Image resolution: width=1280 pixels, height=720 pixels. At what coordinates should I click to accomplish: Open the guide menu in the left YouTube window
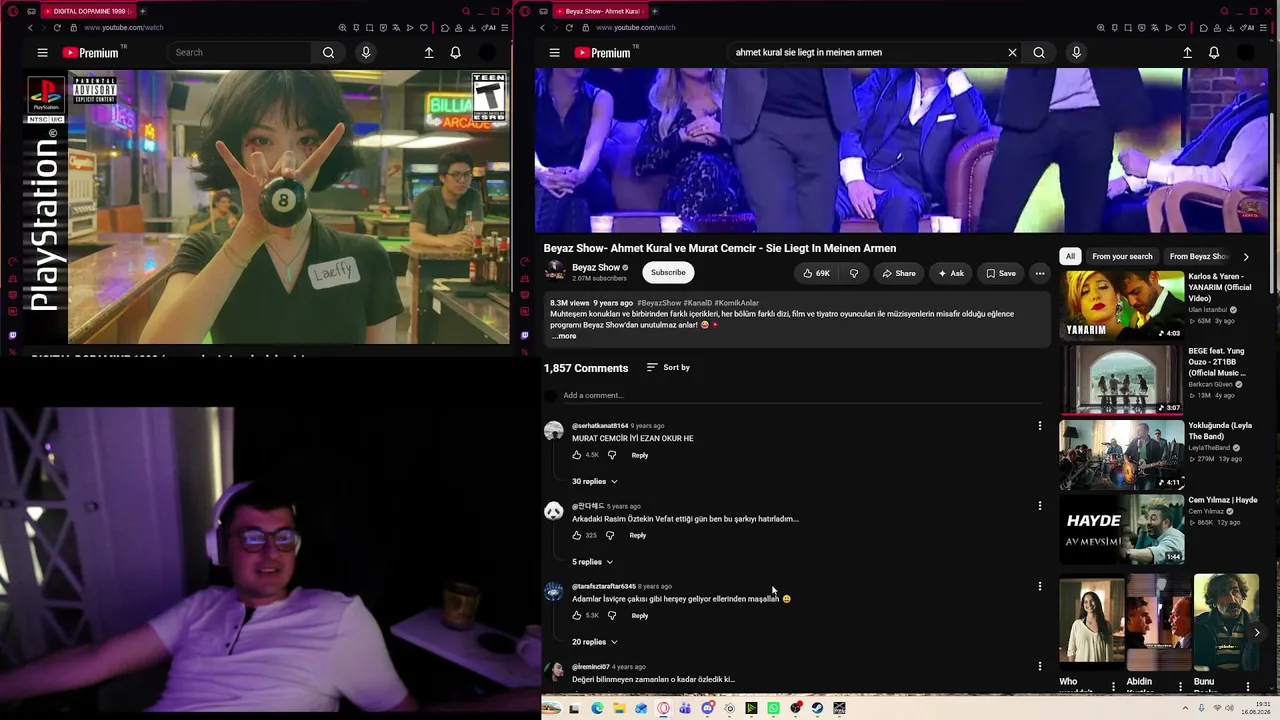[x=42, y=53]
